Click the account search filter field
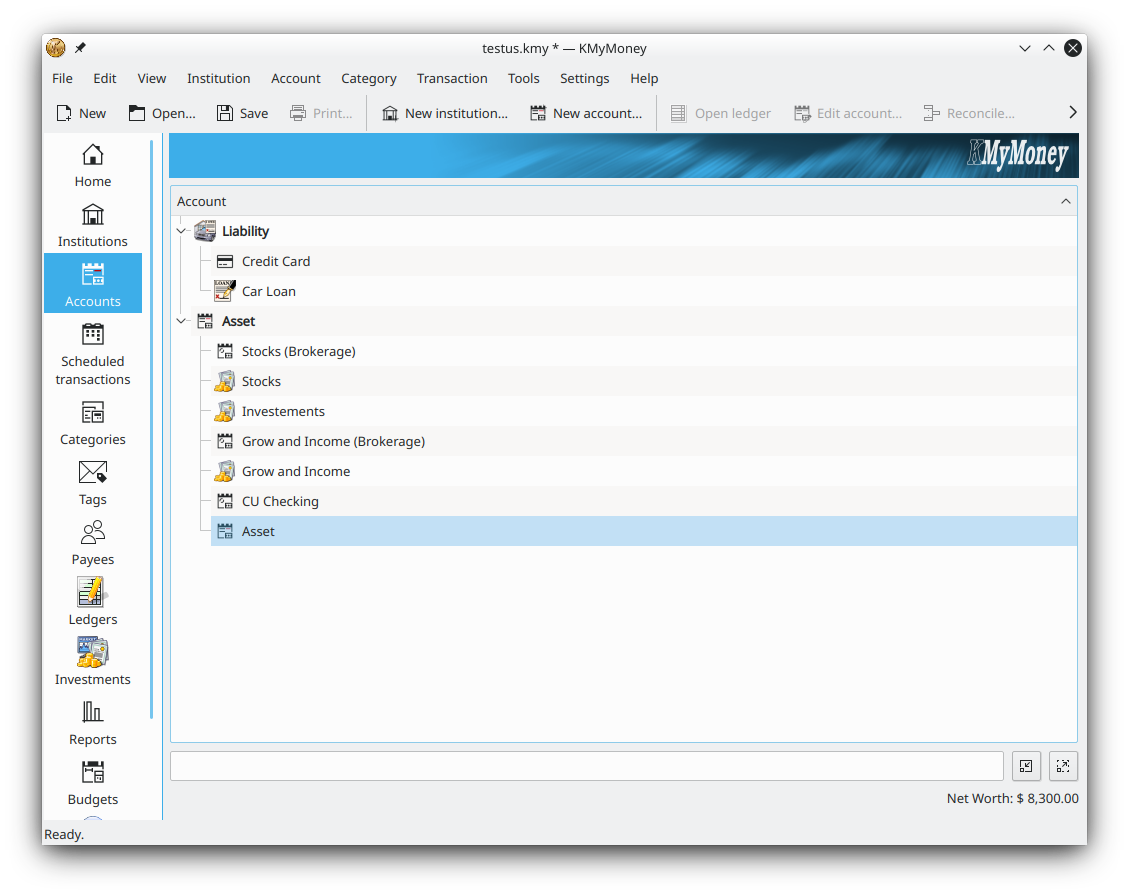 point(586,766)
